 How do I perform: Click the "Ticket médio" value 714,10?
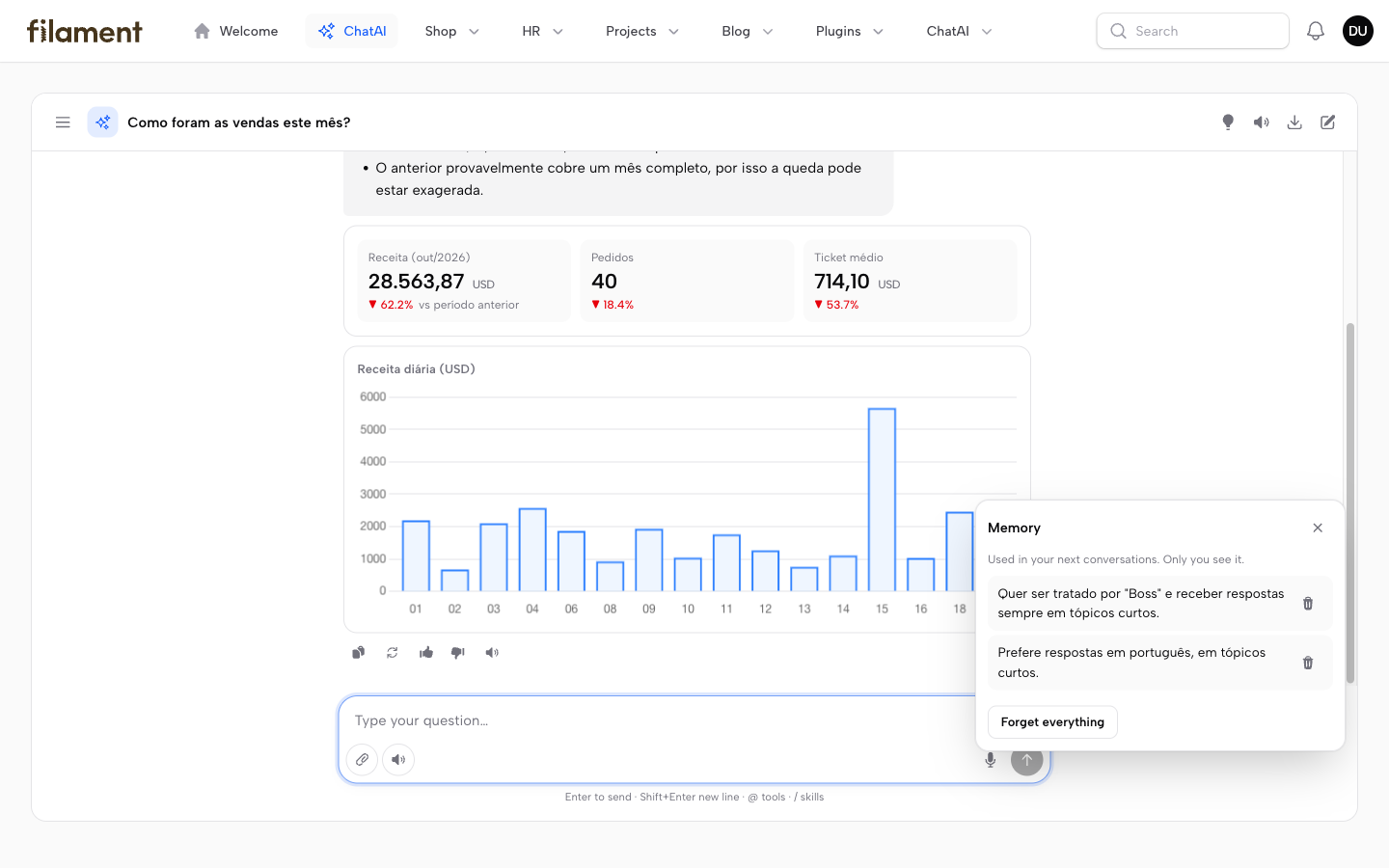pyautogui.click(x=842, y=282)
